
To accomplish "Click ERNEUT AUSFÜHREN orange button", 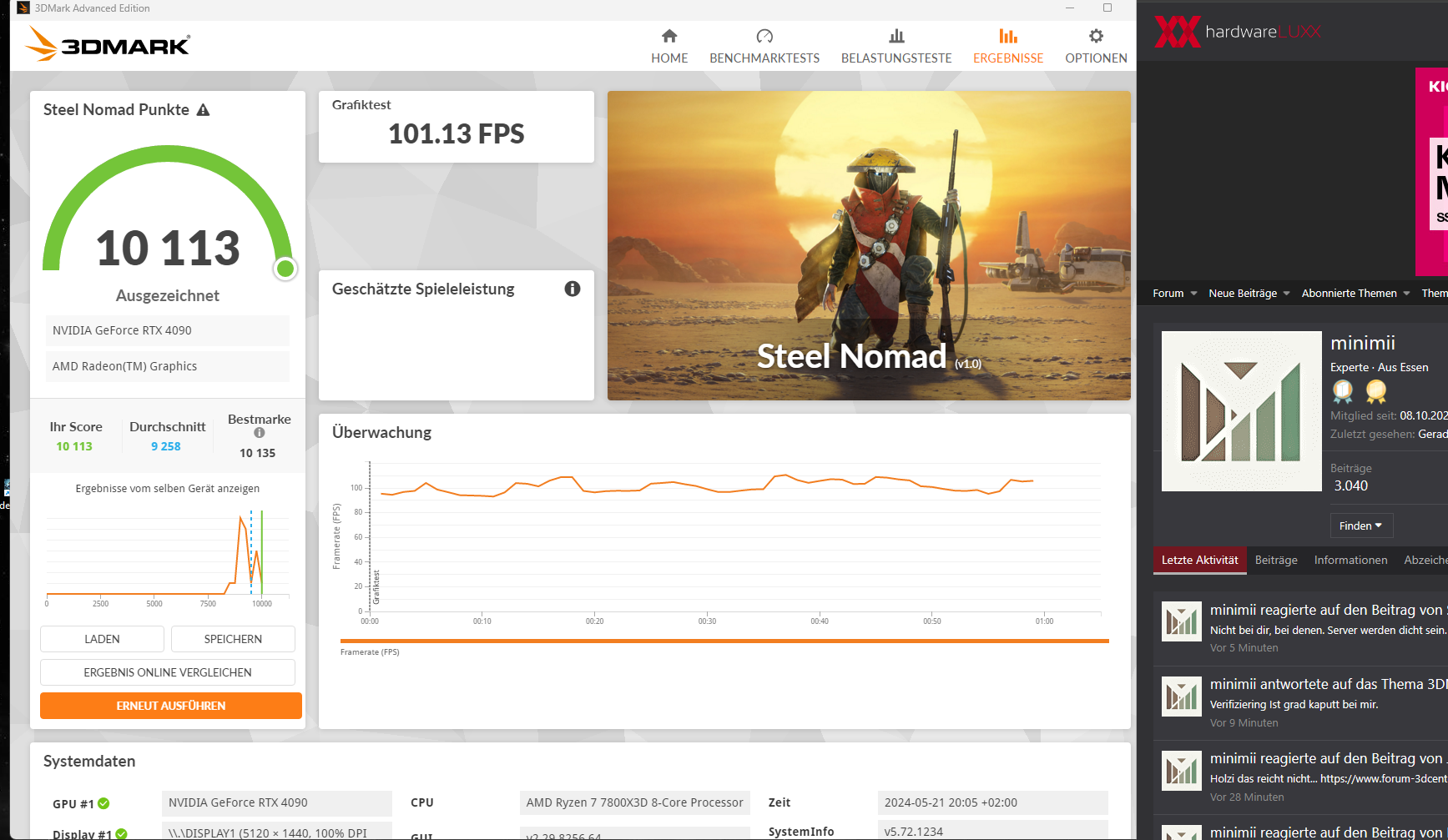I will tap(171, 706).
